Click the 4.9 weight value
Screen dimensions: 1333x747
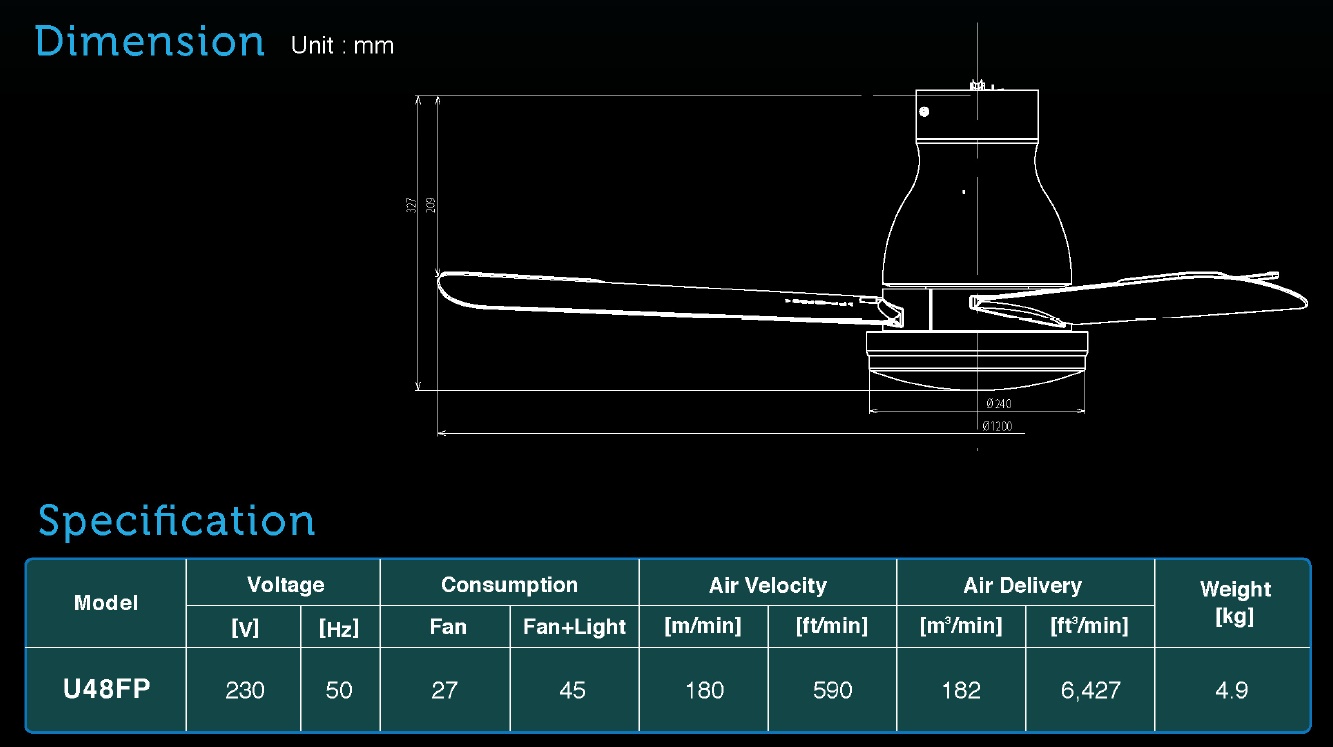1231,690
